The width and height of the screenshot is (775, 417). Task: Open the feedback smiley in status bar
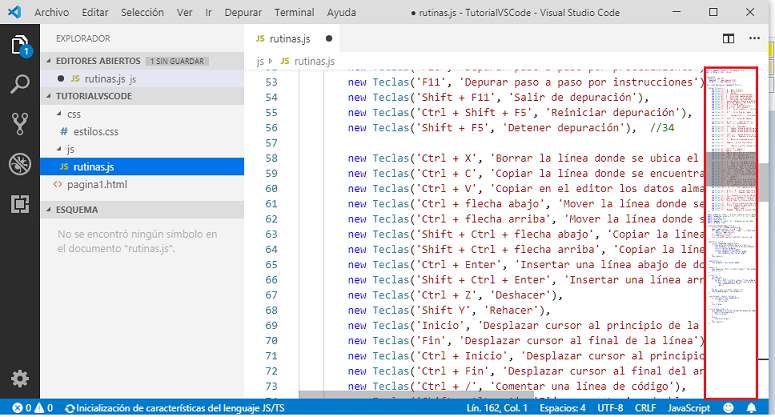click(x=728, y=408)
